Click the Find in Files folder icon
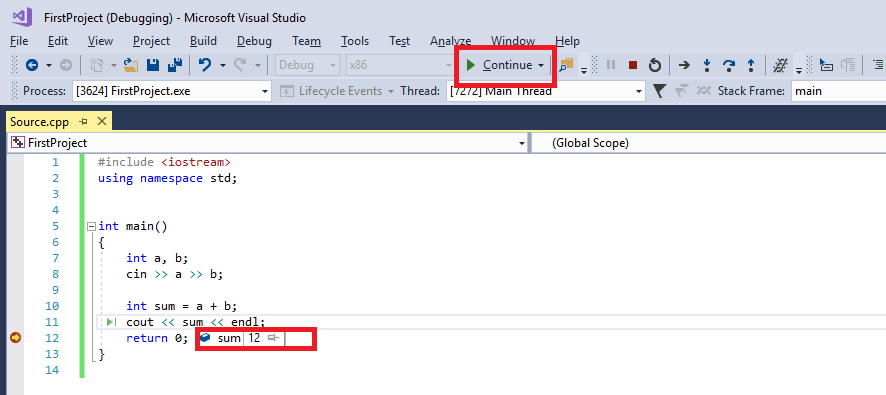 (566, 66)
